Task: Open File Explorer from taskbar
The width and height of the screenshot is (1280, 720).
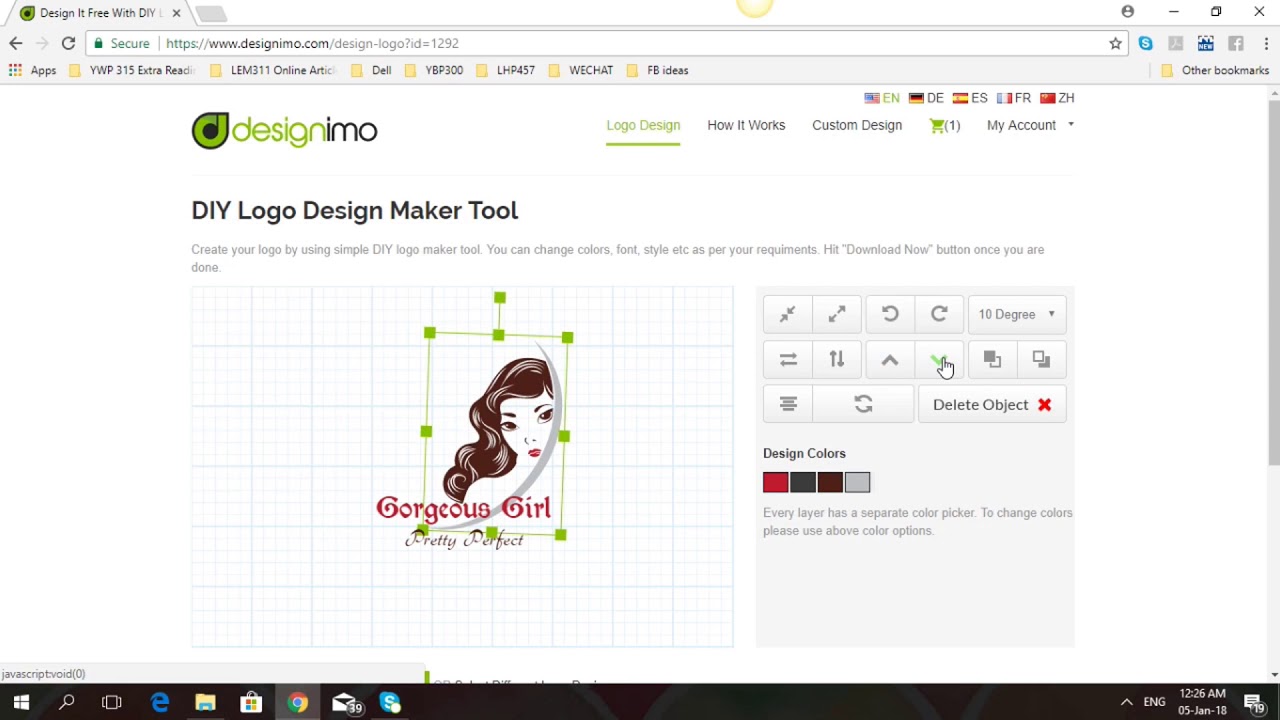Action: point(205,702)
